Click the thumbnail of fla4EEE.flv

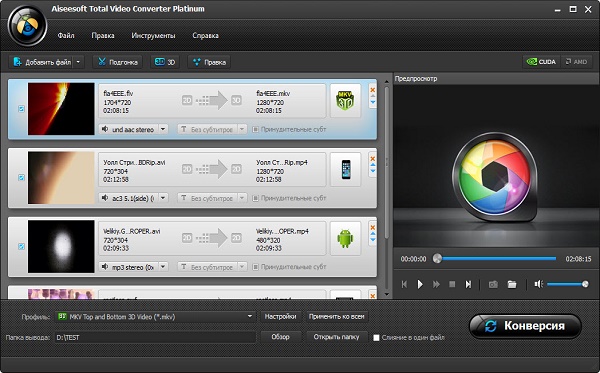coord(61,109)
